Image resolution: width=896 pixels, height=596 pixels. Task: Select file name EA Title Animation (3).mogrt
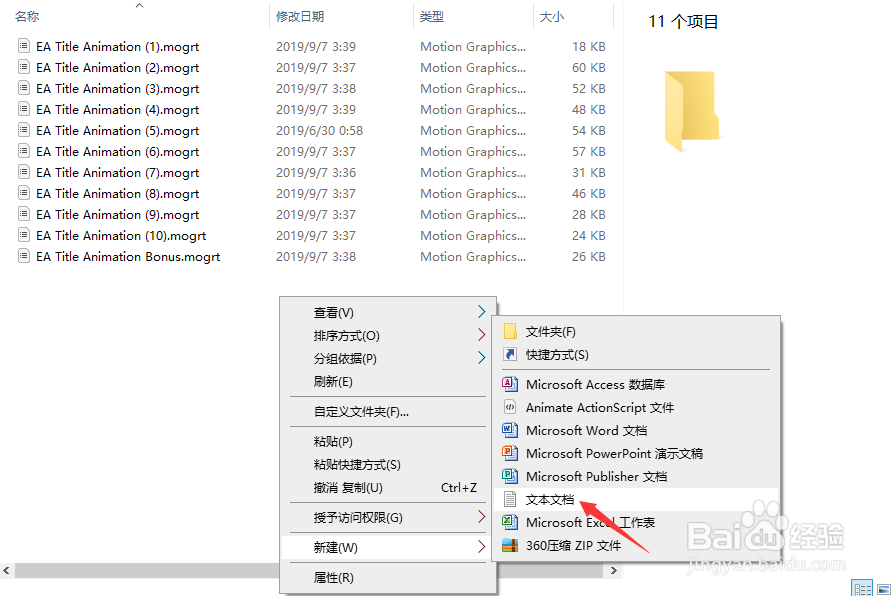tap(118, 89)
